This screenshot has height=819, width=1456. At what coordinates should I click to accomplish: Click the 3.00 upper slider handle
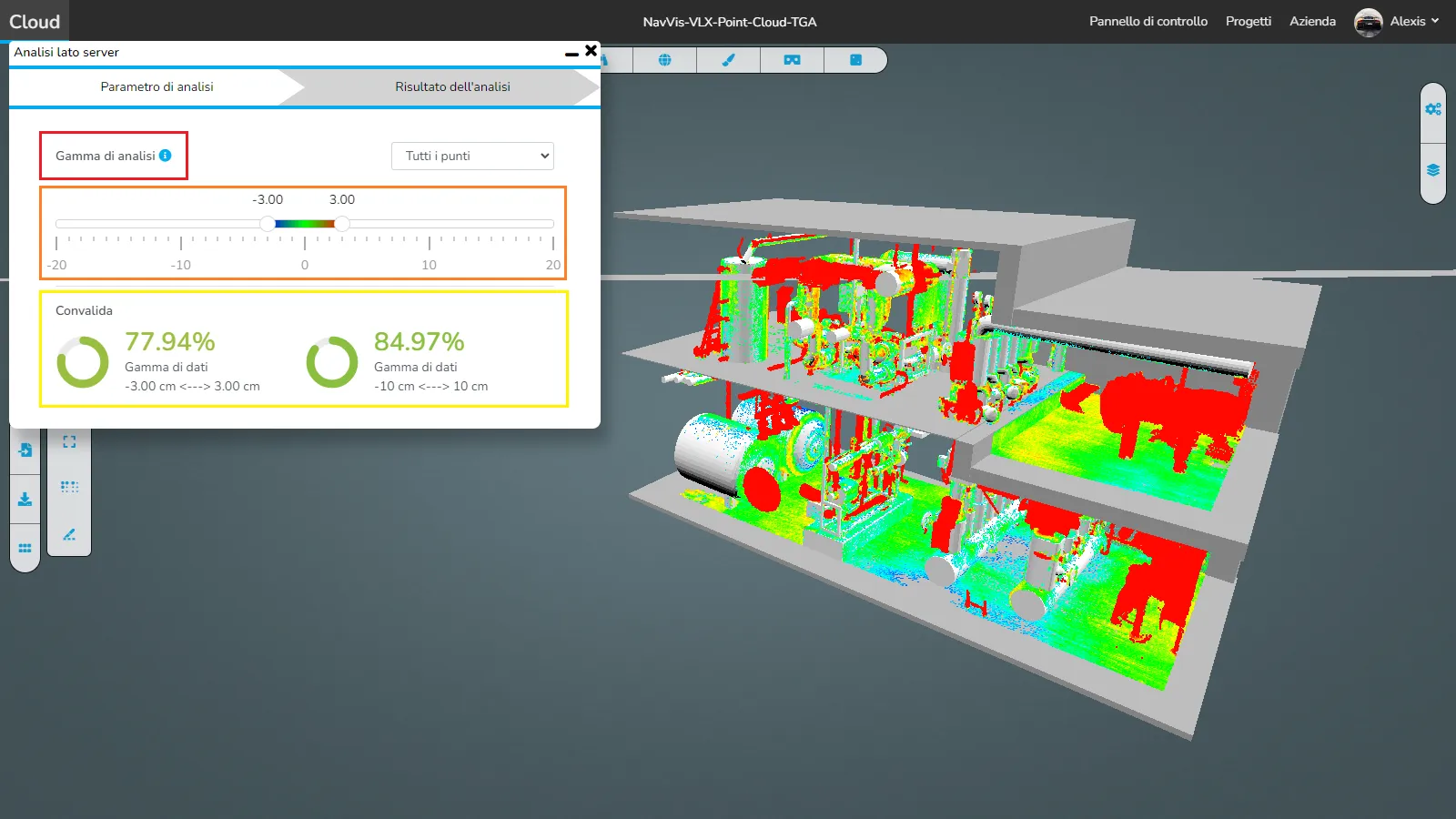(342, 224)
